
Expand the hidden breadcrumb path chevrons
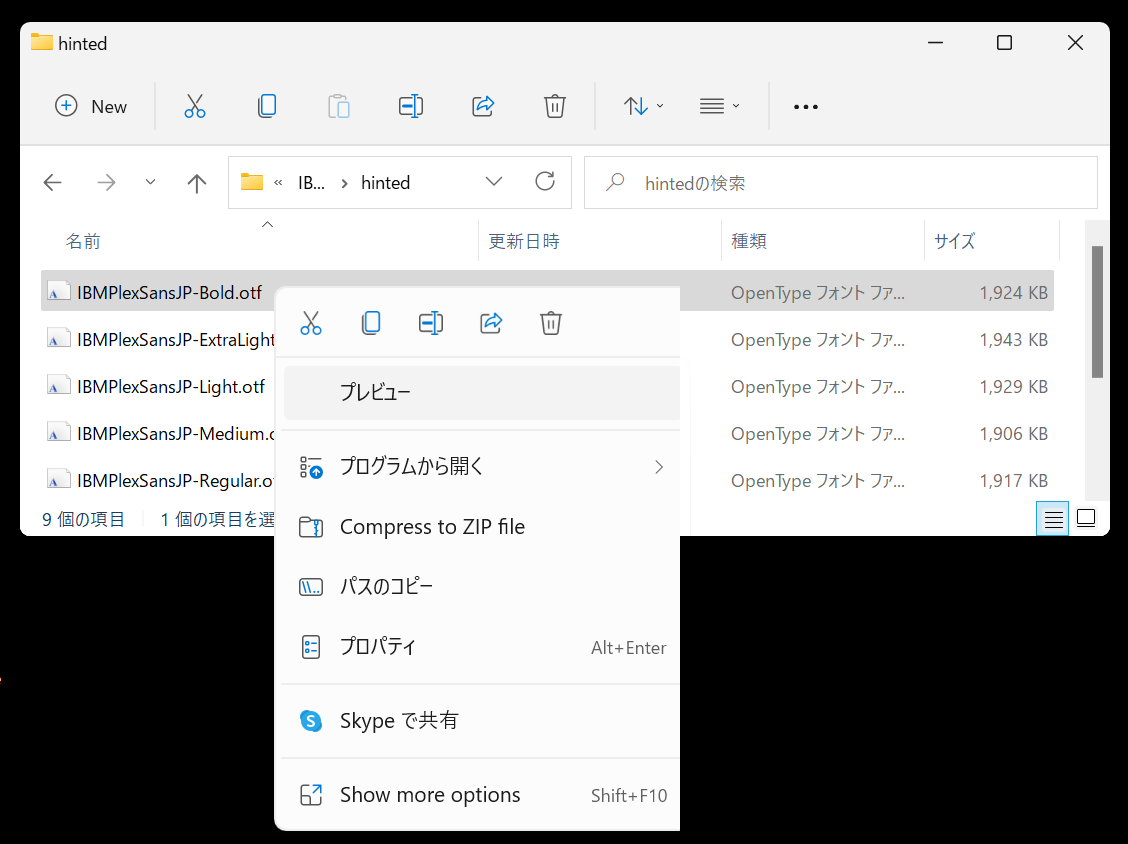pyautogui.click(x=278, y=183)
